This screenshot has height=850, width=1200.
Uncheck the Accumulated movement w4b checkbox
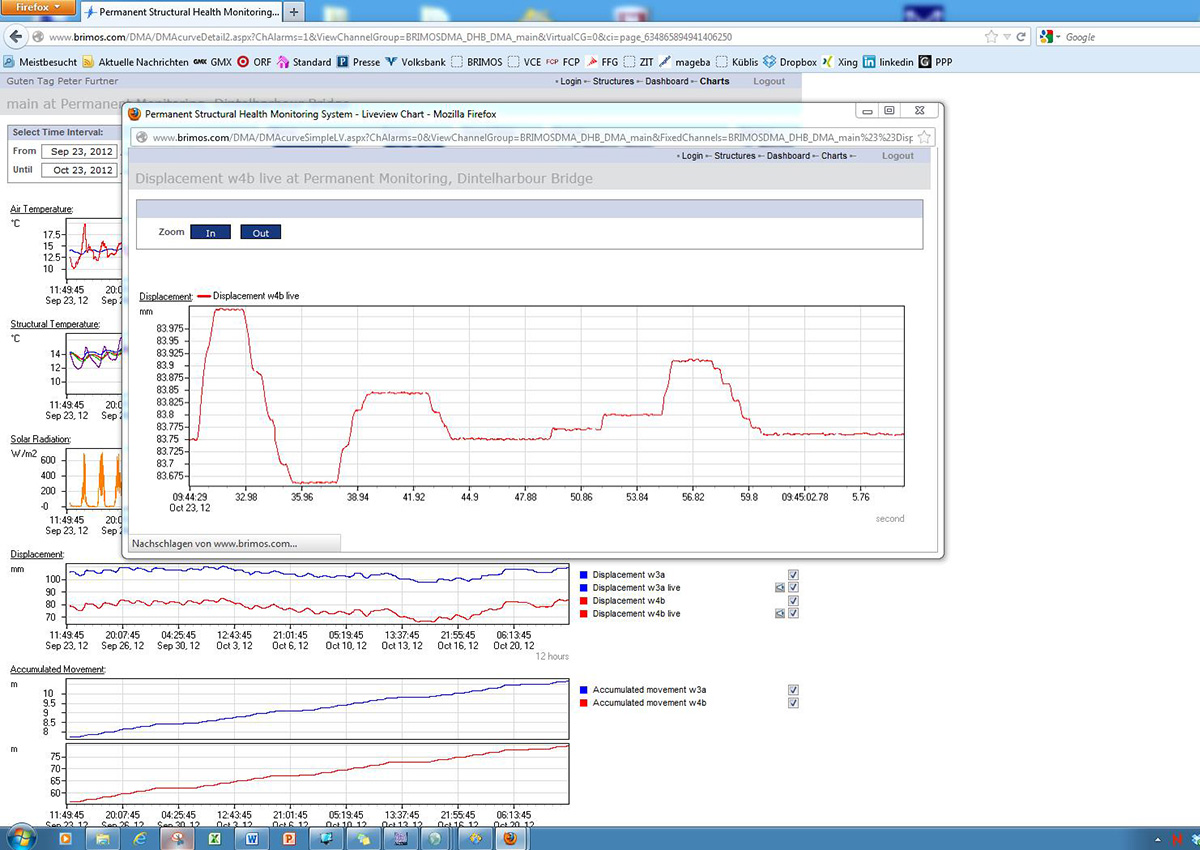click(793, 703)
